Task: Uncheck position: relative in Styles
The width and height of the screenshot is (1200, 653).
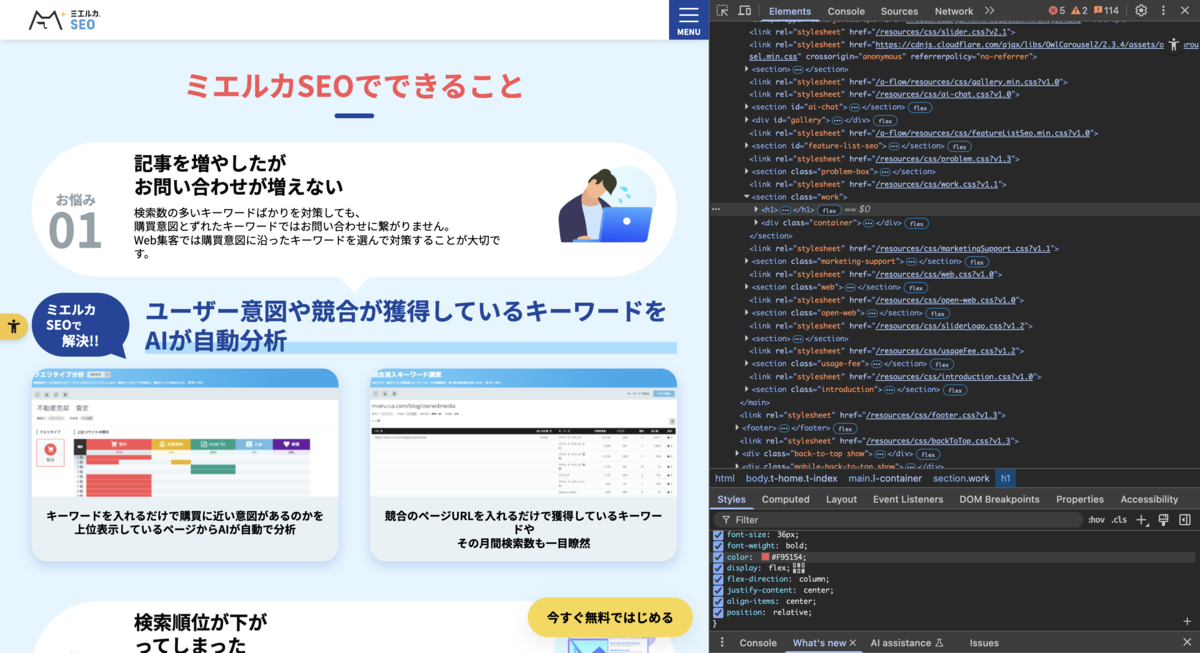Action: point(718,612)
